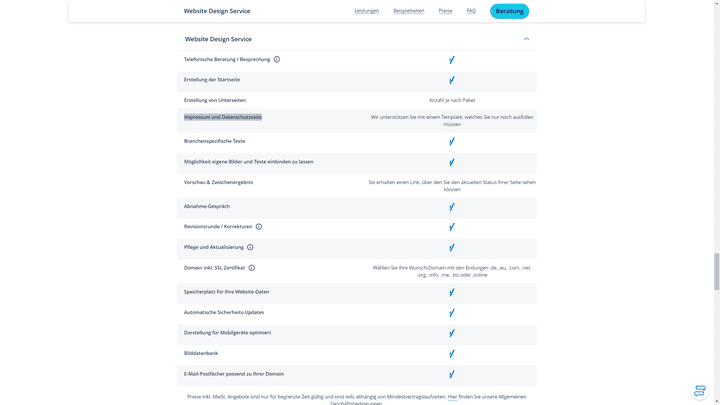Click checkmark in Erstellung der Startseite row

[452, 80]
